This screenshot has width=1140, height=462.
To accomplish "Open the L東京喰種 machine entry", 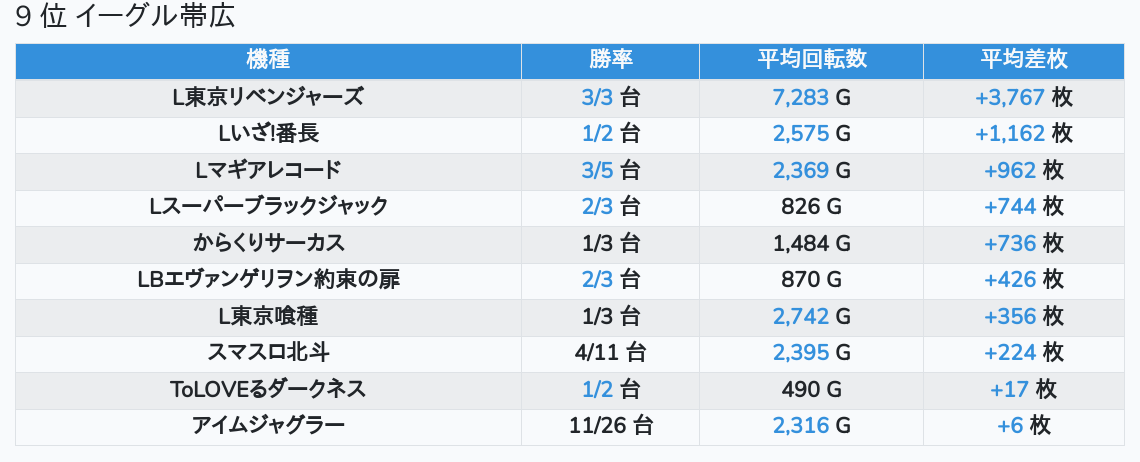I will 268,316.
